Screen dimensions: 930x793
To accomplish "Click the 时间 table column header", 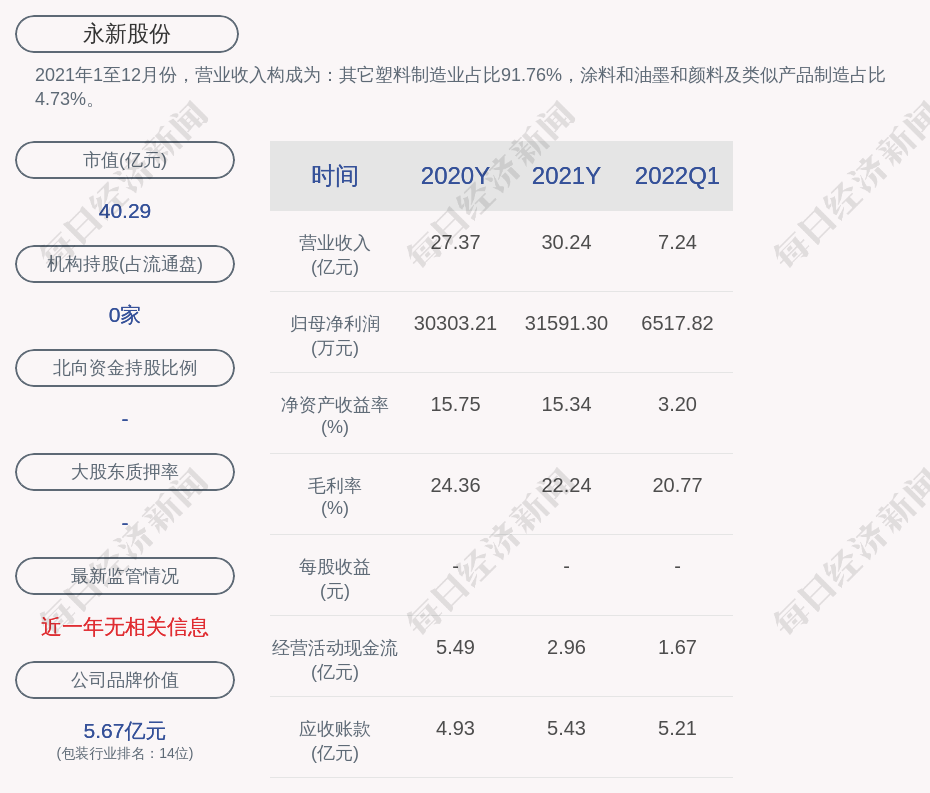I will (x=335, y=176).
